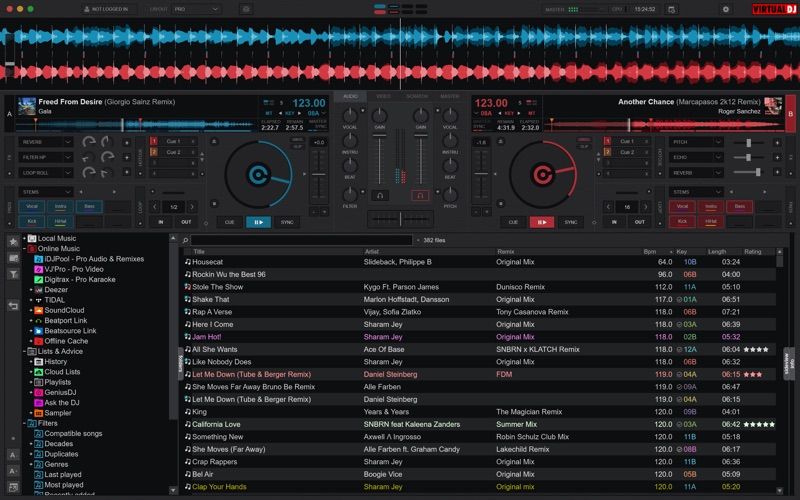
Task: Select the SoundCloud source
Action: [64, 310]
